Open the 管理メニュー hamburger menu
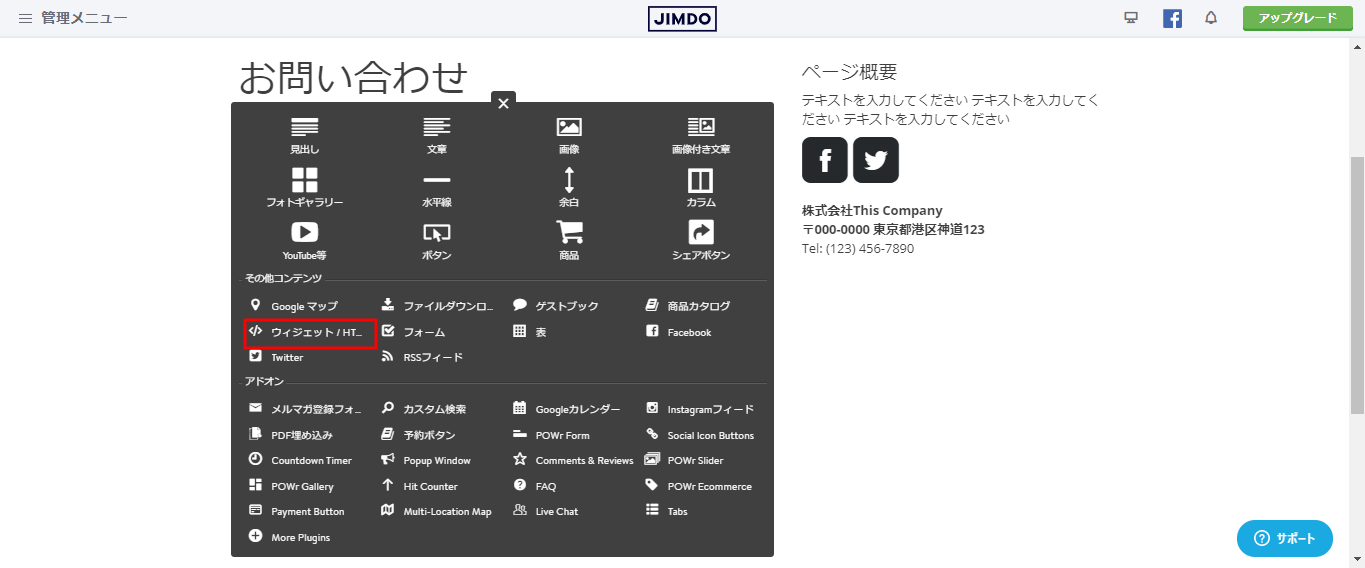Screen dimensions: 1365x568 tap(72, 18)
